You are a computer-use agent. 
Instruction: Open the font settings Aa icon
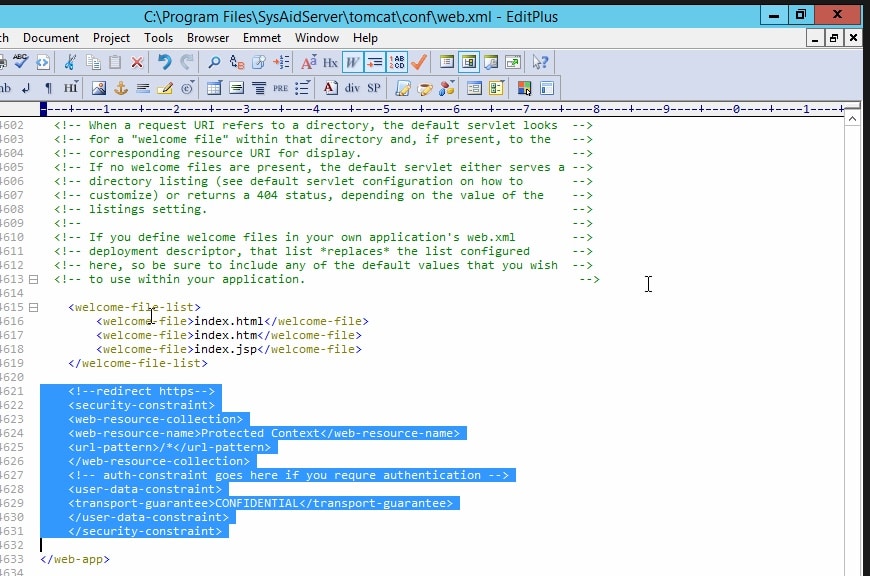tap(308, 62)
